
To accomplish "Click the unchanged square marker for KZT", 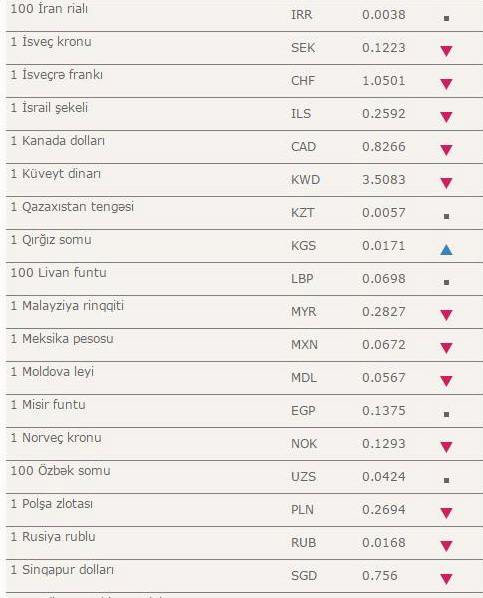I will 446,216.
